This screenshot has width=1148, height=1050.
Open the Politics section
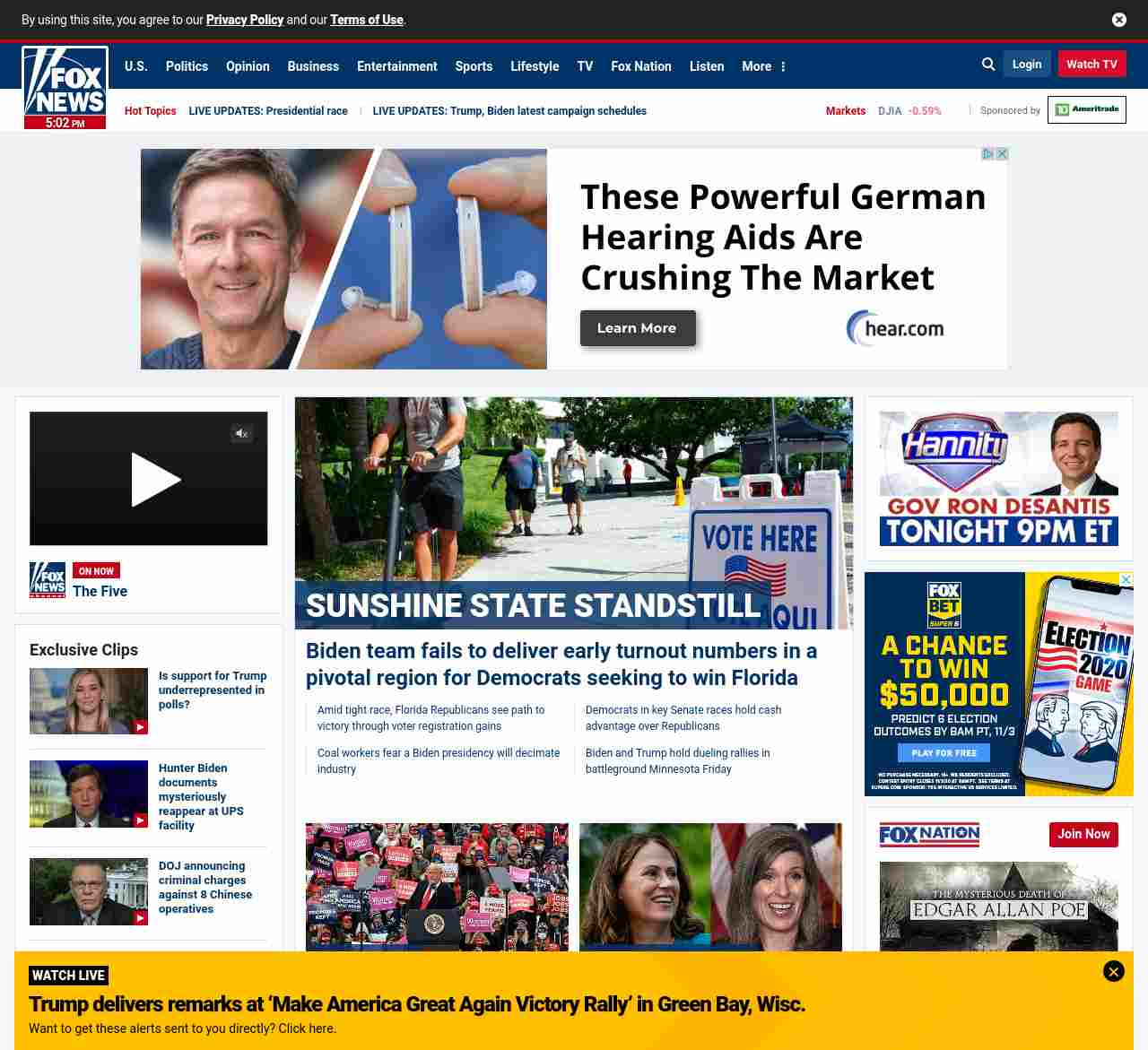click(x=187, y=66)
